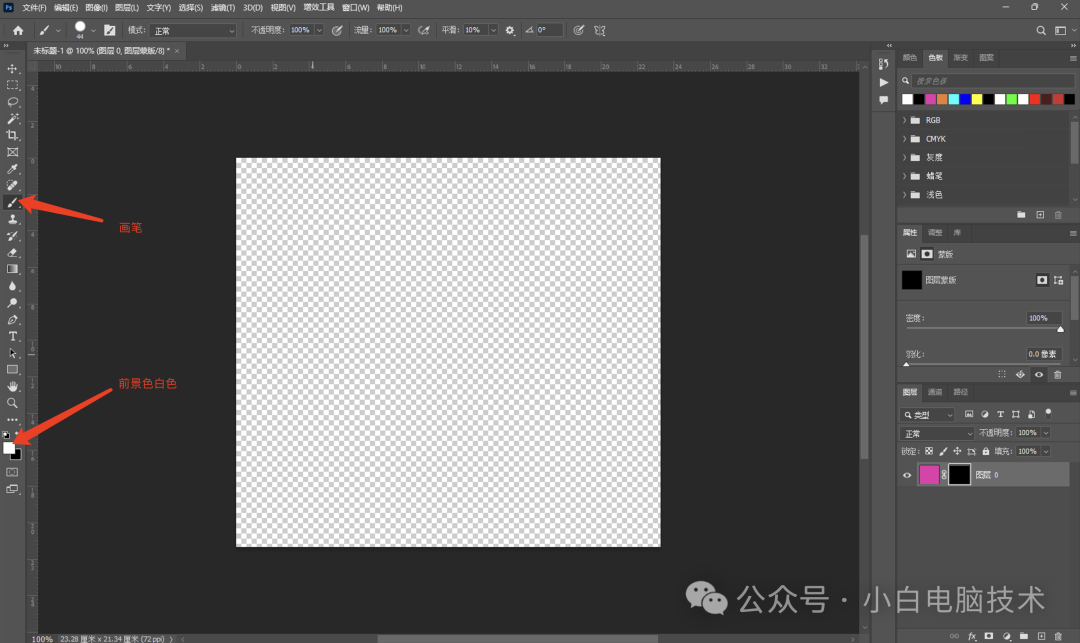Select the Clone Stamp tool
This screenshot has height=643, width=1080.
click(x=12, y=219)
